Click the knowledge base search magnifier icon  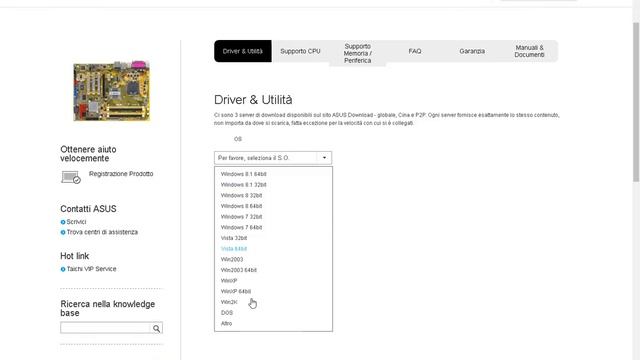[x=157, y=328]
